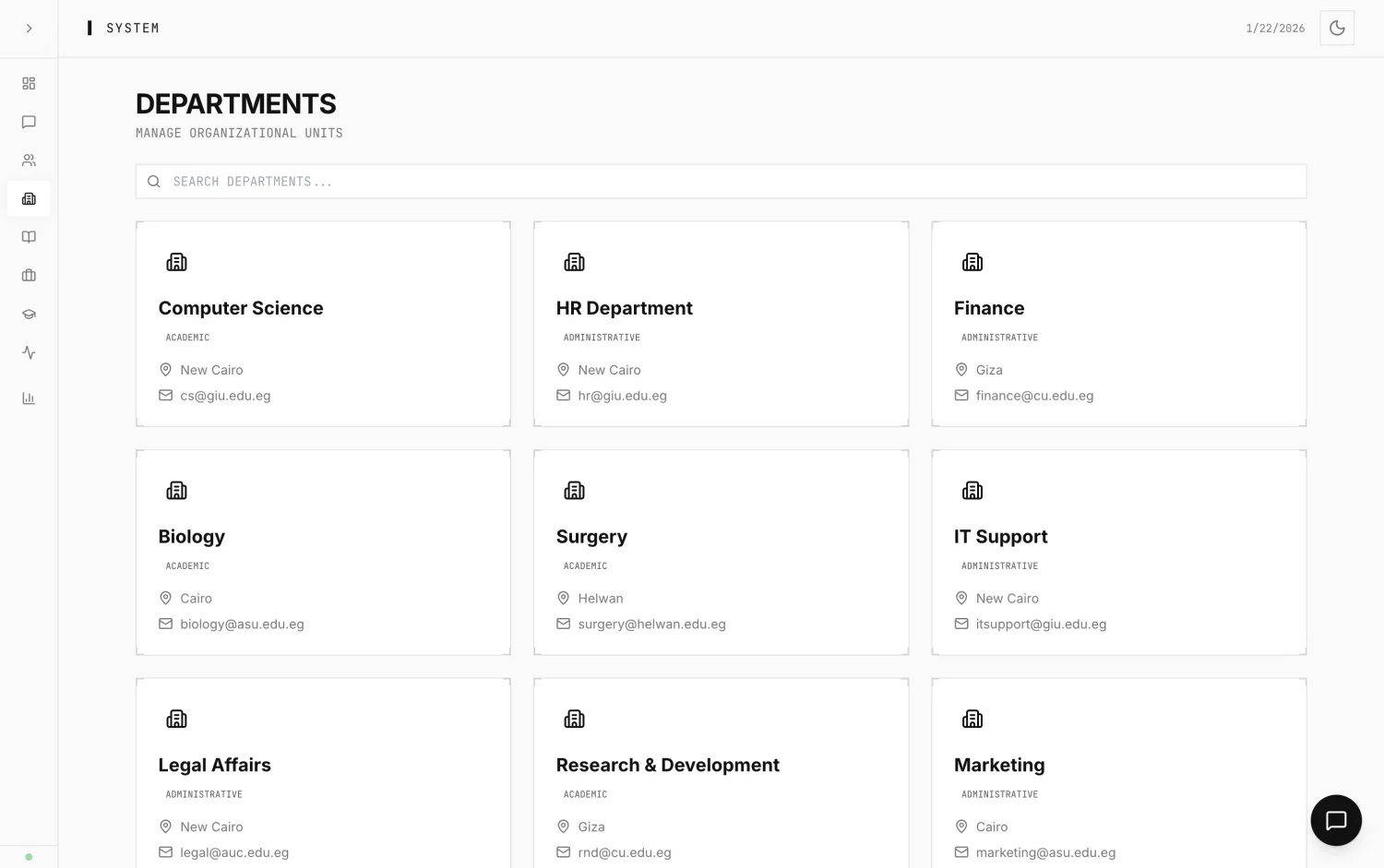Open the Research & Development title
1384x868 pixels.
[668, 765]
